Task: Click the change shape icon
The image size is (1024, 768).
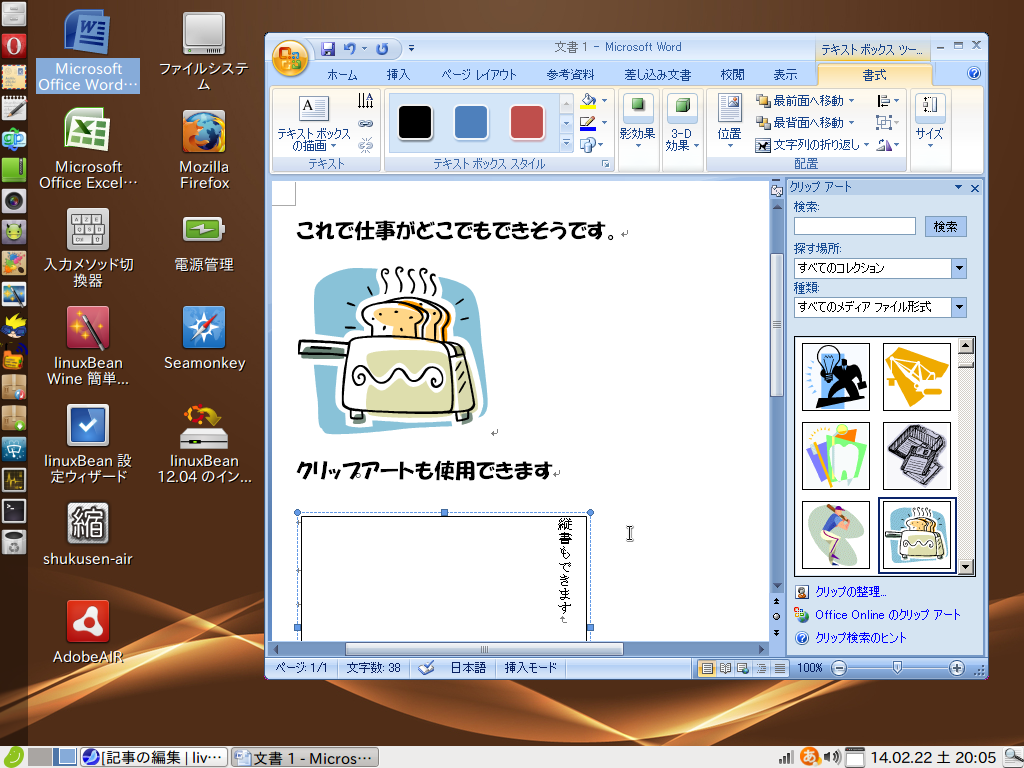Action: click(590, 144)
